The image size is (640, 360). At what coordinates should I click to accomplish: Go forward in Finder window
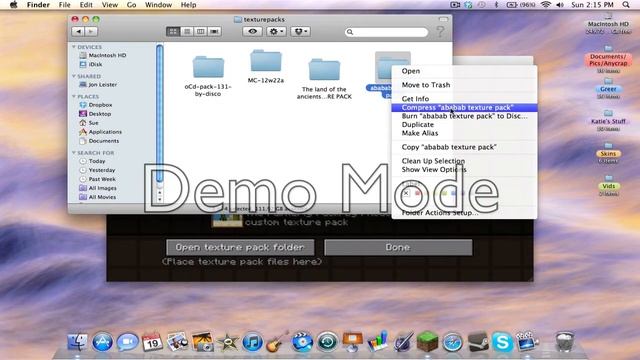[91, 31]
